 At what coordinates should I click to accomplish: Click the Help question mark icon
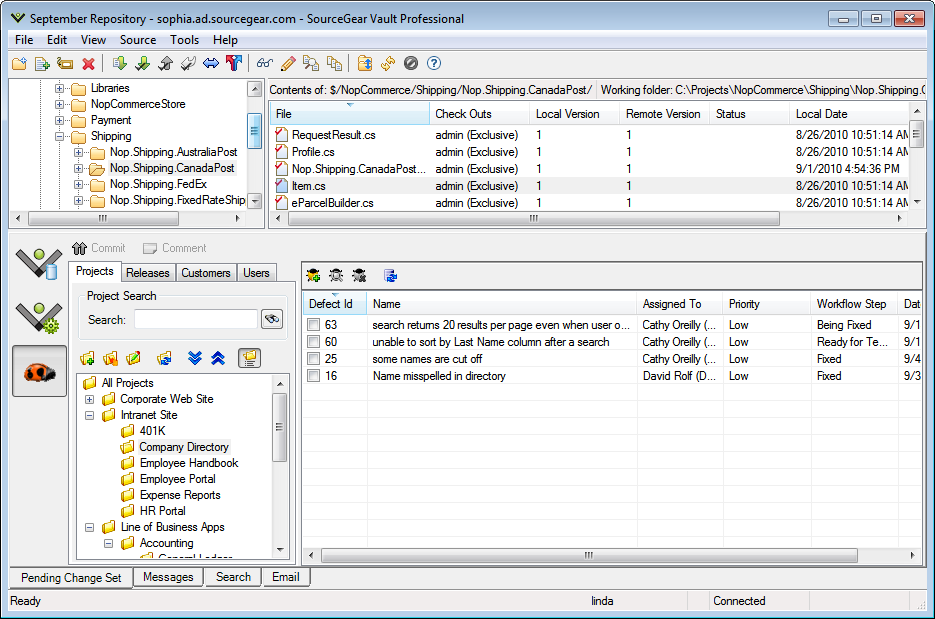coord(434,64)
